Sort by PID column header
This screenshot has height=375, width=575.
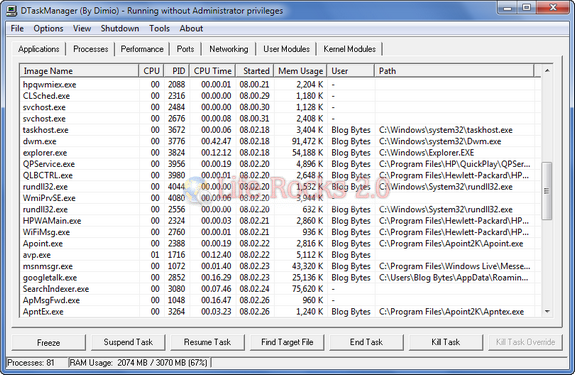pos(177,71)
